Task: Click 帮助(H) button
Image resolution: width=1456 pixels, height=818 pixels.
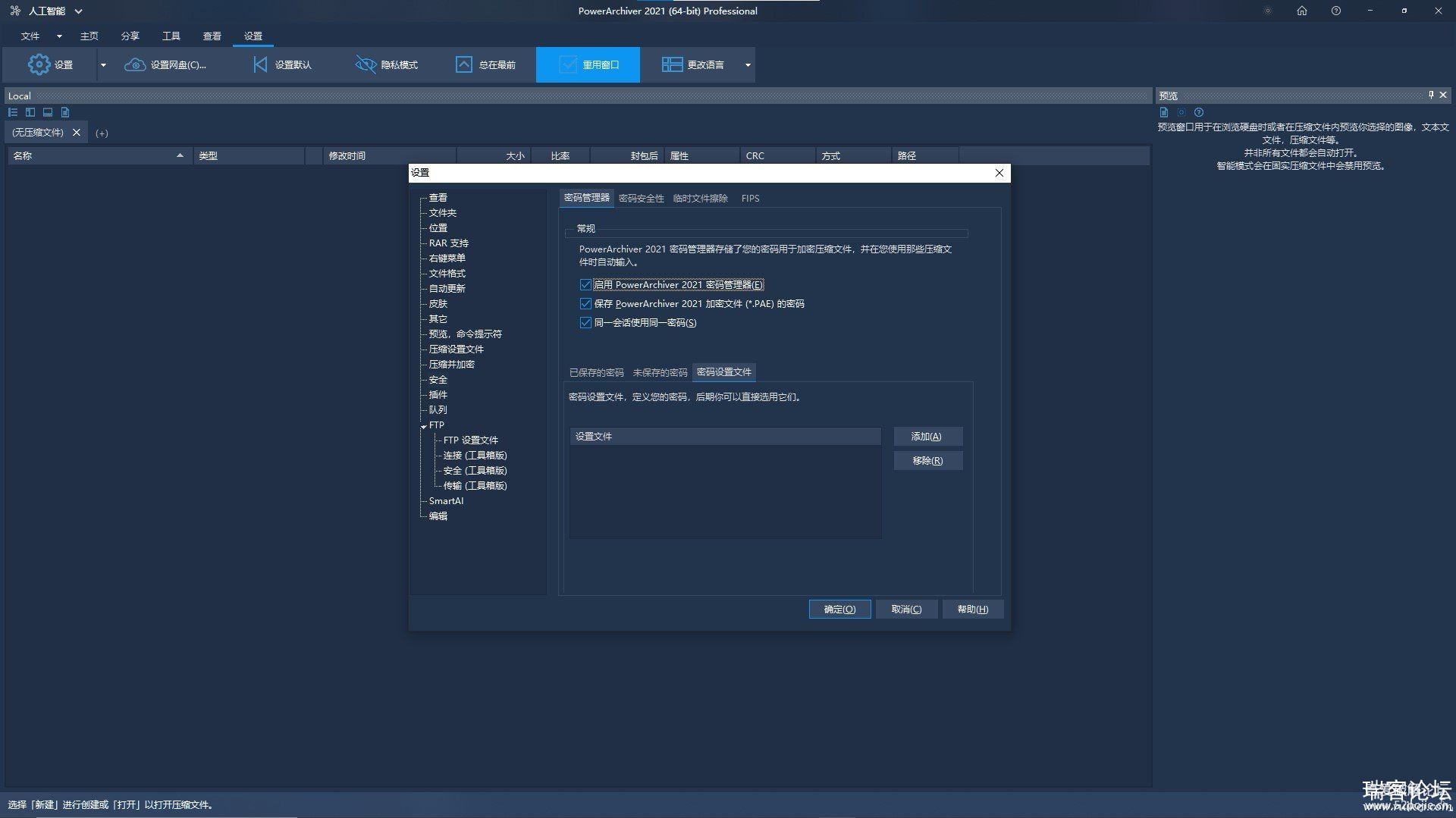Action: click(x=973, y=610)
